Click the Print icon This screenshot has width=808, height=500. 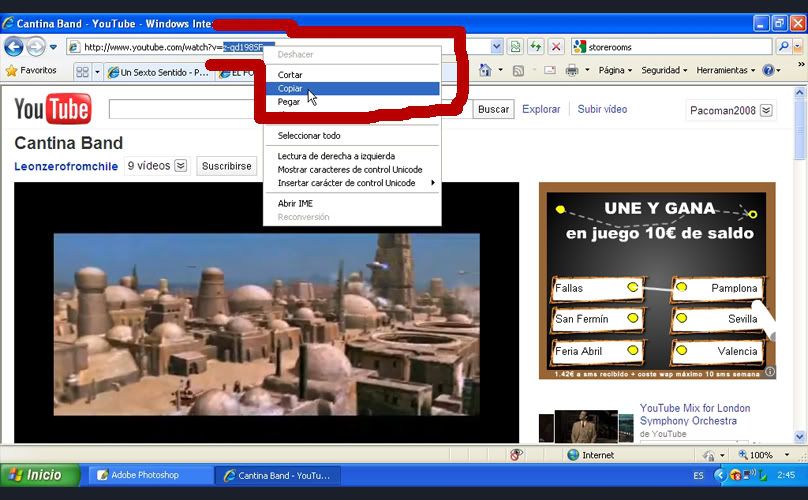(x=572, y=70)
